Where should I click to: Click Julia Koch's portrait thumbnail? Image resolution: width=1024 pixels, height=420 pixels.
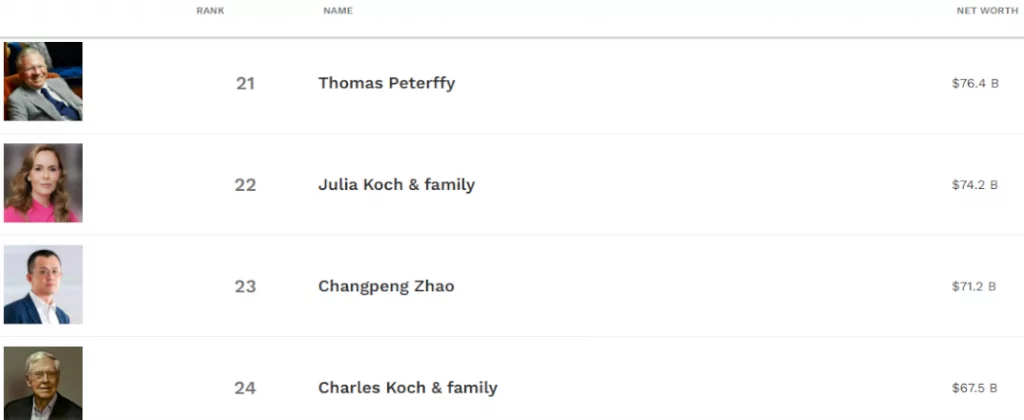43,183
